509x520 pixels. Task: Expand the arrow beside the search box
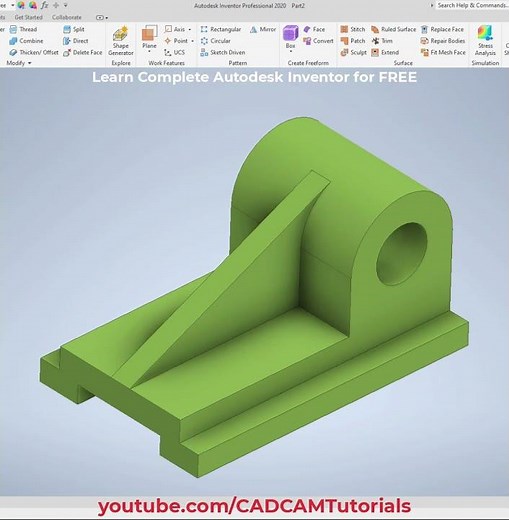[x=432, y=5]
